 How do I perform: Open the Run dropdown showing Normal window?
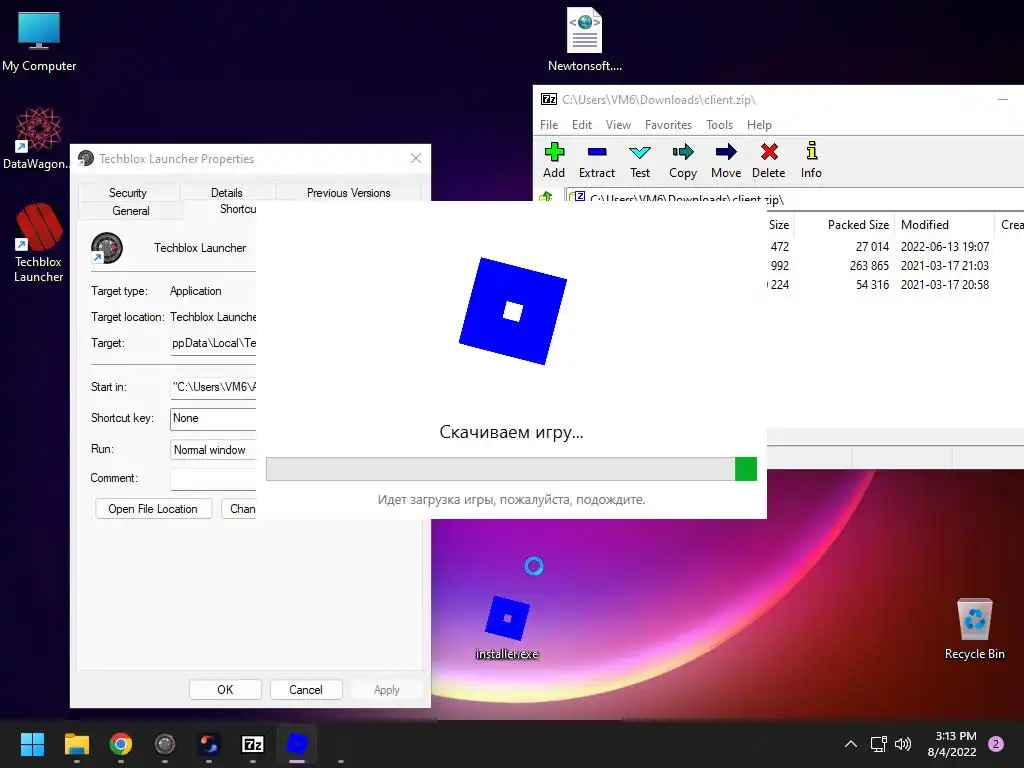[214, 450]
